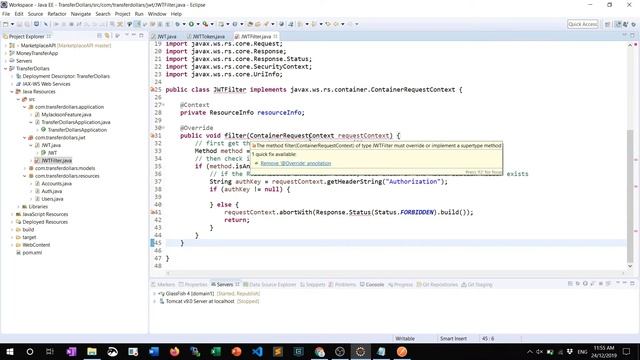This screenshot has height=360, width=640.
Task: Click Remove '@Override' annotation quick fix
Action: coord(296,163)
